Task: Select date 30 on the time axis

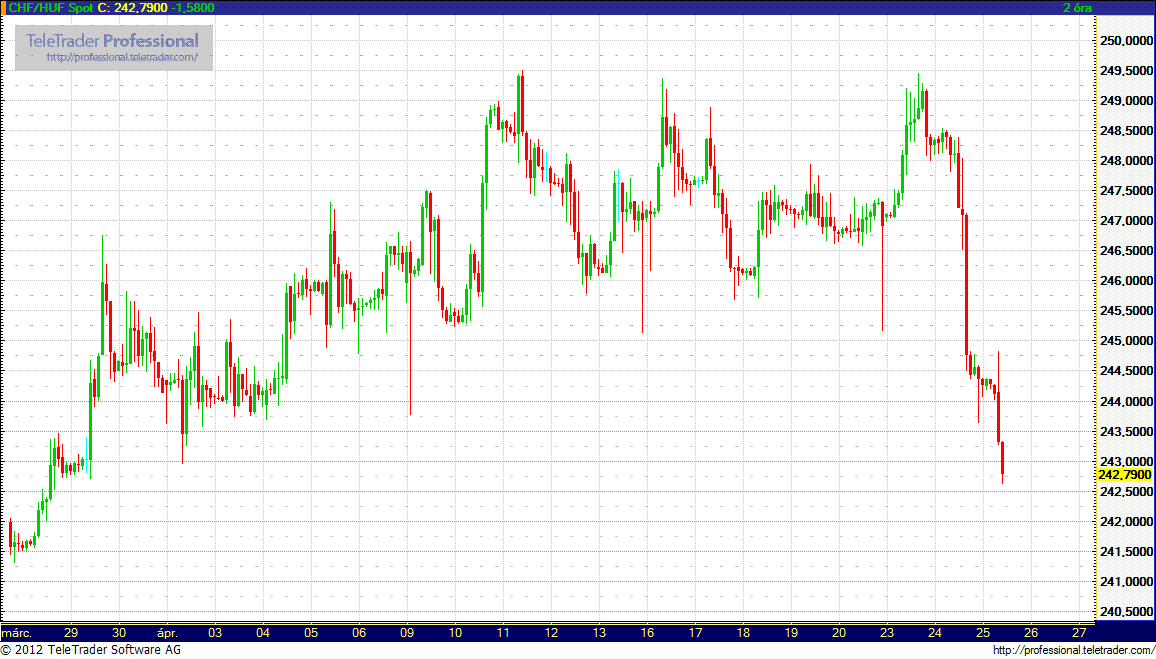Action: coord(119,633)
